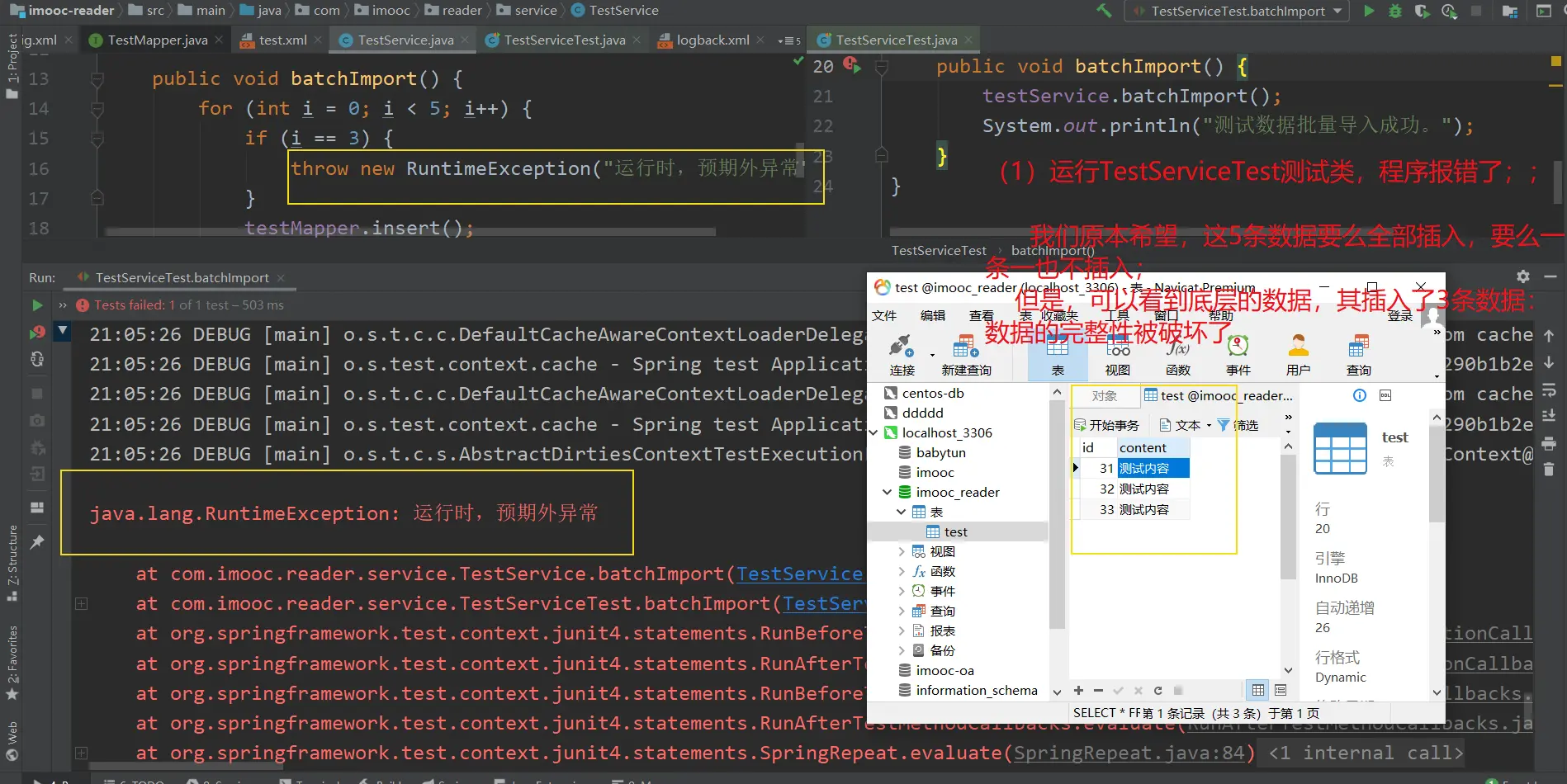Screen dimensions: 1567x784
Task: Pin the Run tab with pin icon
Action: pyautogui.click(x=37, y=542)
